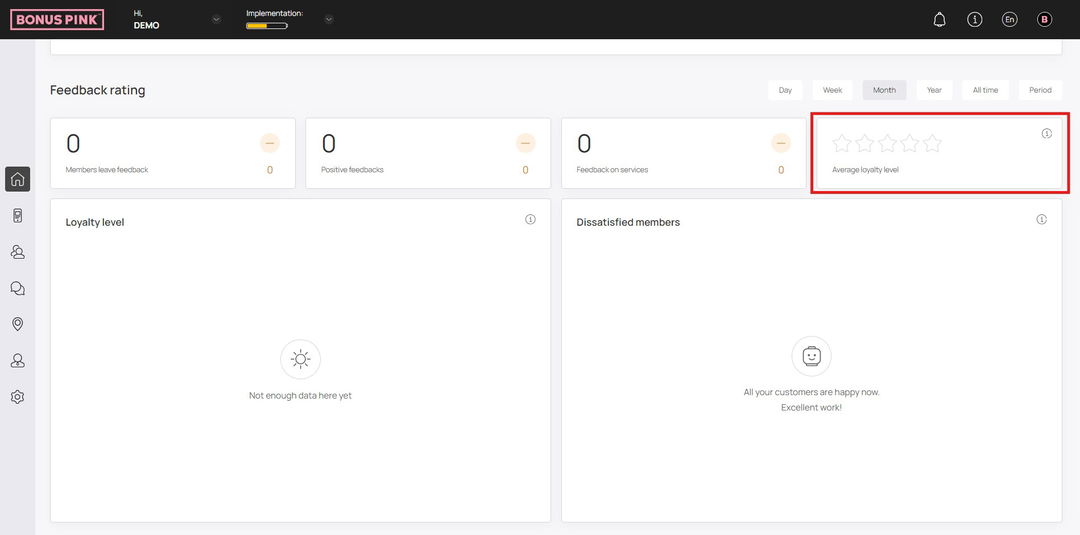Click the Average loyalty level label
1080x535 pixels.
(x=865, y=169)
